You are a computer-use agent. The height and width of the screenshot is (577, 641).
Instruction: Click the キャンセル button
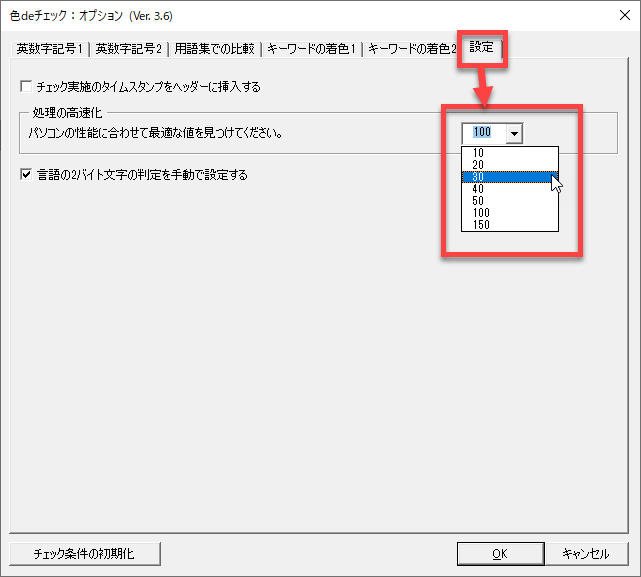pos(585,553)
